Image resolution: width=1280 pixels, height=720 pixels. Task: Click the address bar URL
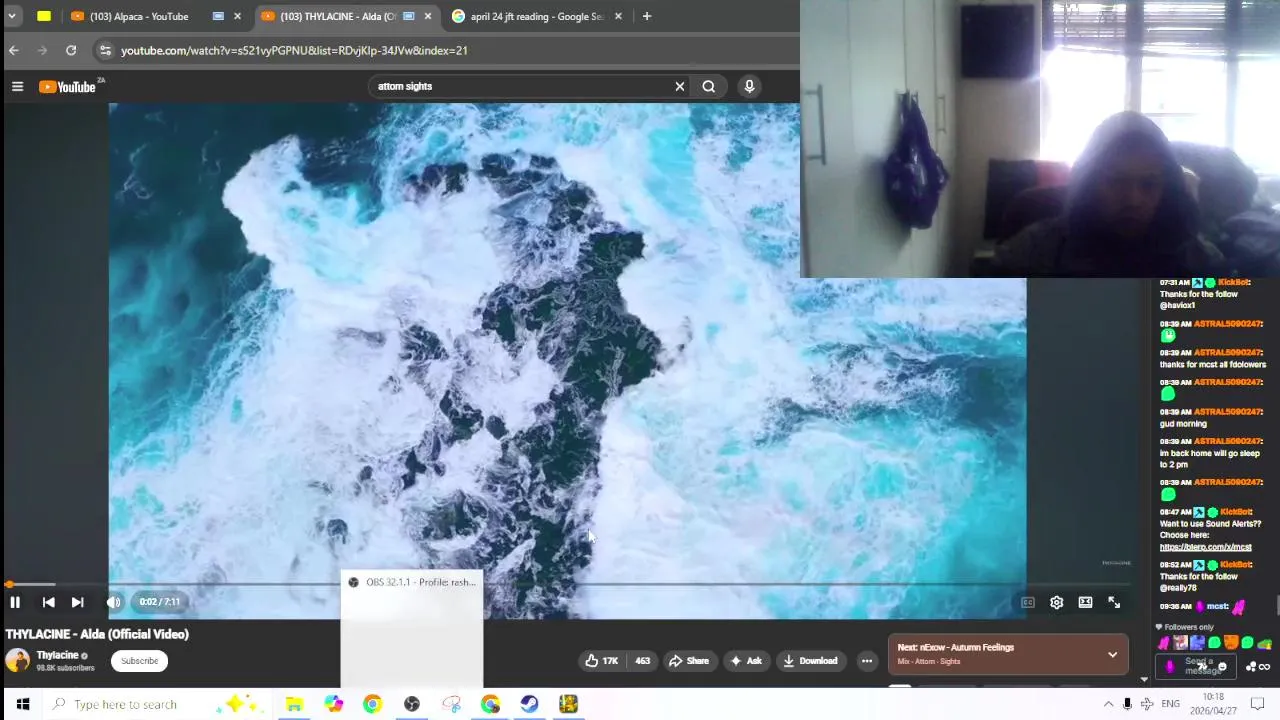[x=294, y=50]
